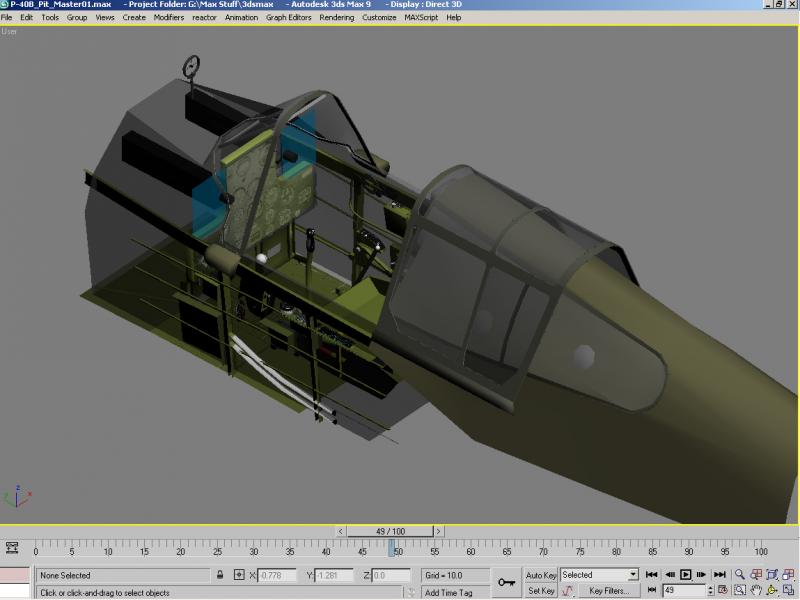Activate the Pan View hand tool
Image resolution: width=800 pixels, height=600 pixels.
[756, 590]
